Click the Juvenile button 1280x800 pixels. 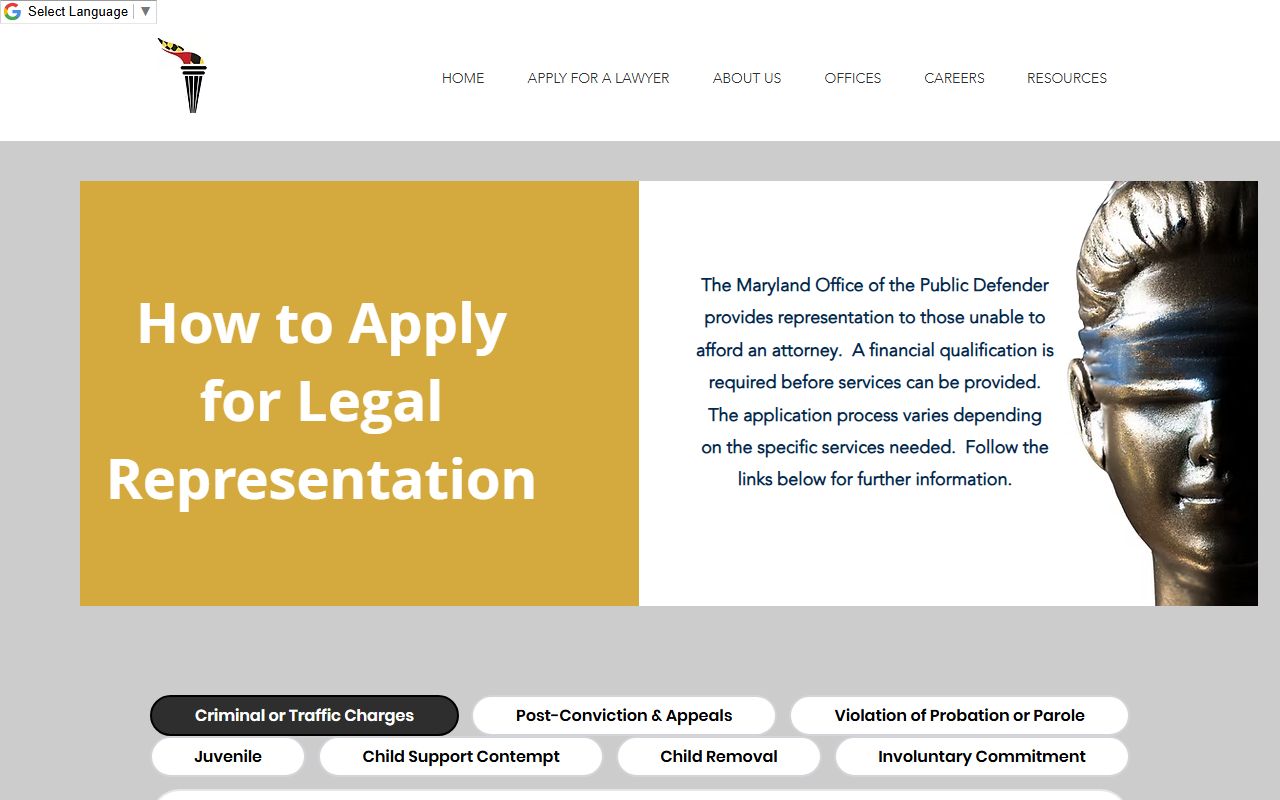point(228,757)
